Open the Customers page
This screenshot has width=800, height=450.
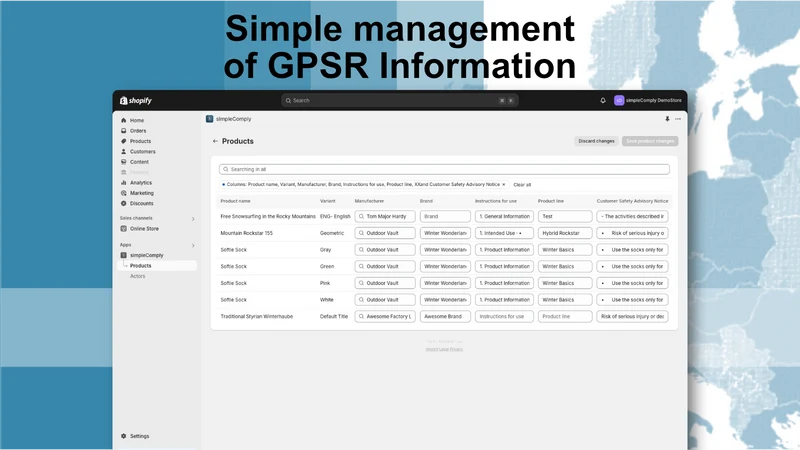coord(142,152)
